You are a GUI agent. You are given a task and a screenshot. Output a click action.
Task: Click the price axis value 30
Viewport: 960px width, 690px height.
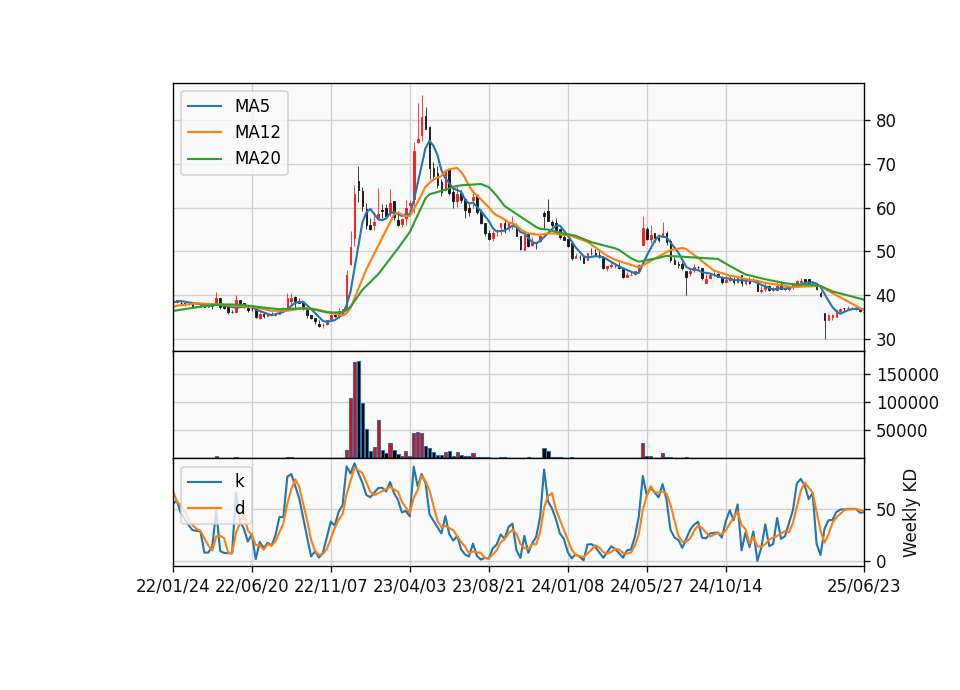click(x=886, y=340)
